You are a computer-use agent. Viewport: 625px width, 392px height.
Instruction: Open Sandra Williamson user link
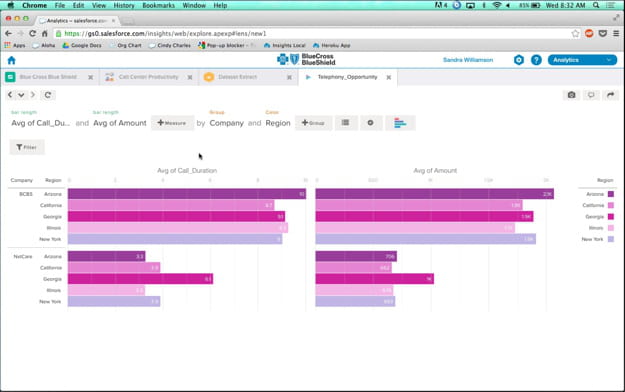tap(468, 60)
